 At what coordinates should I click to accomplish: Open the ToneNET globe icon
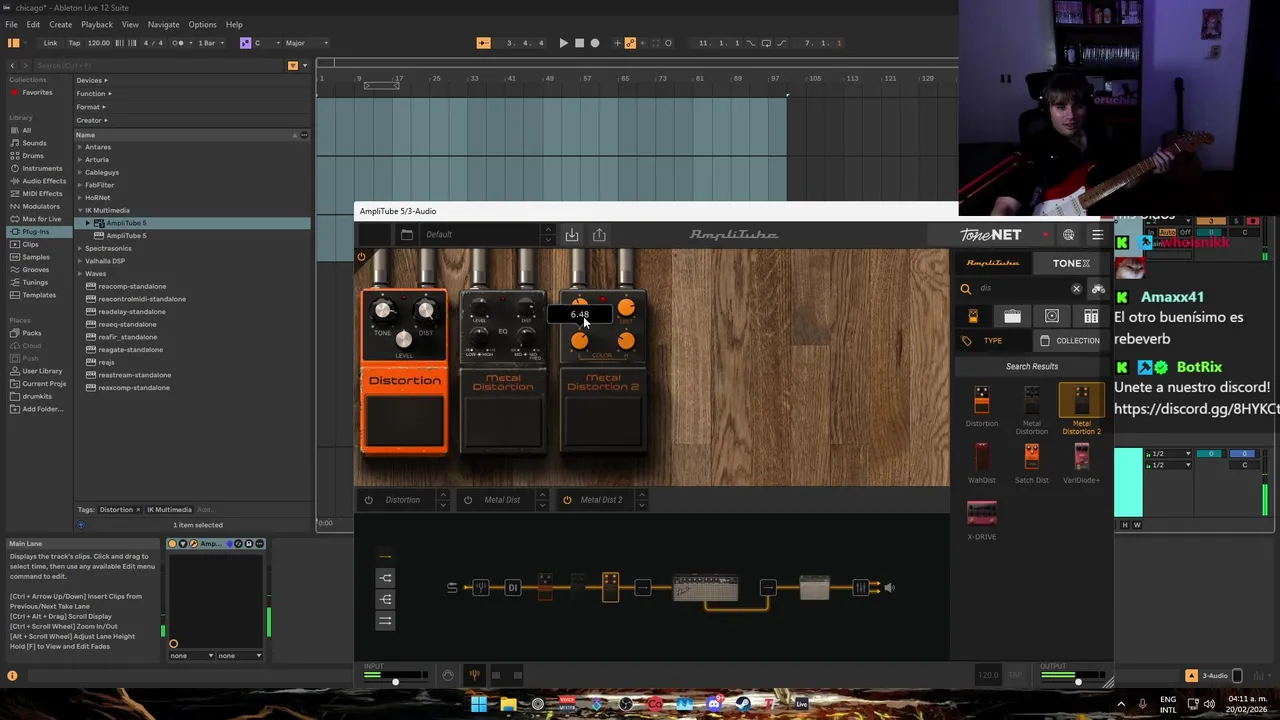1069,235
